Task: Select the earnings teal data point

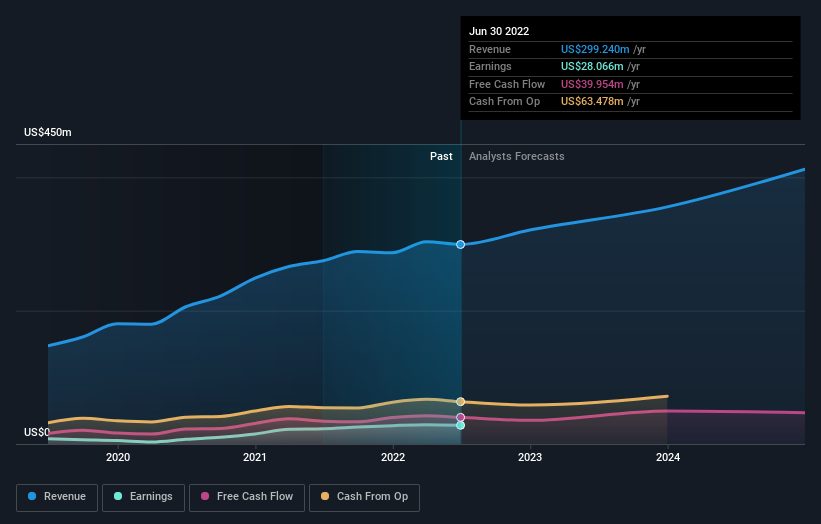Action: [x=460, y=426]
